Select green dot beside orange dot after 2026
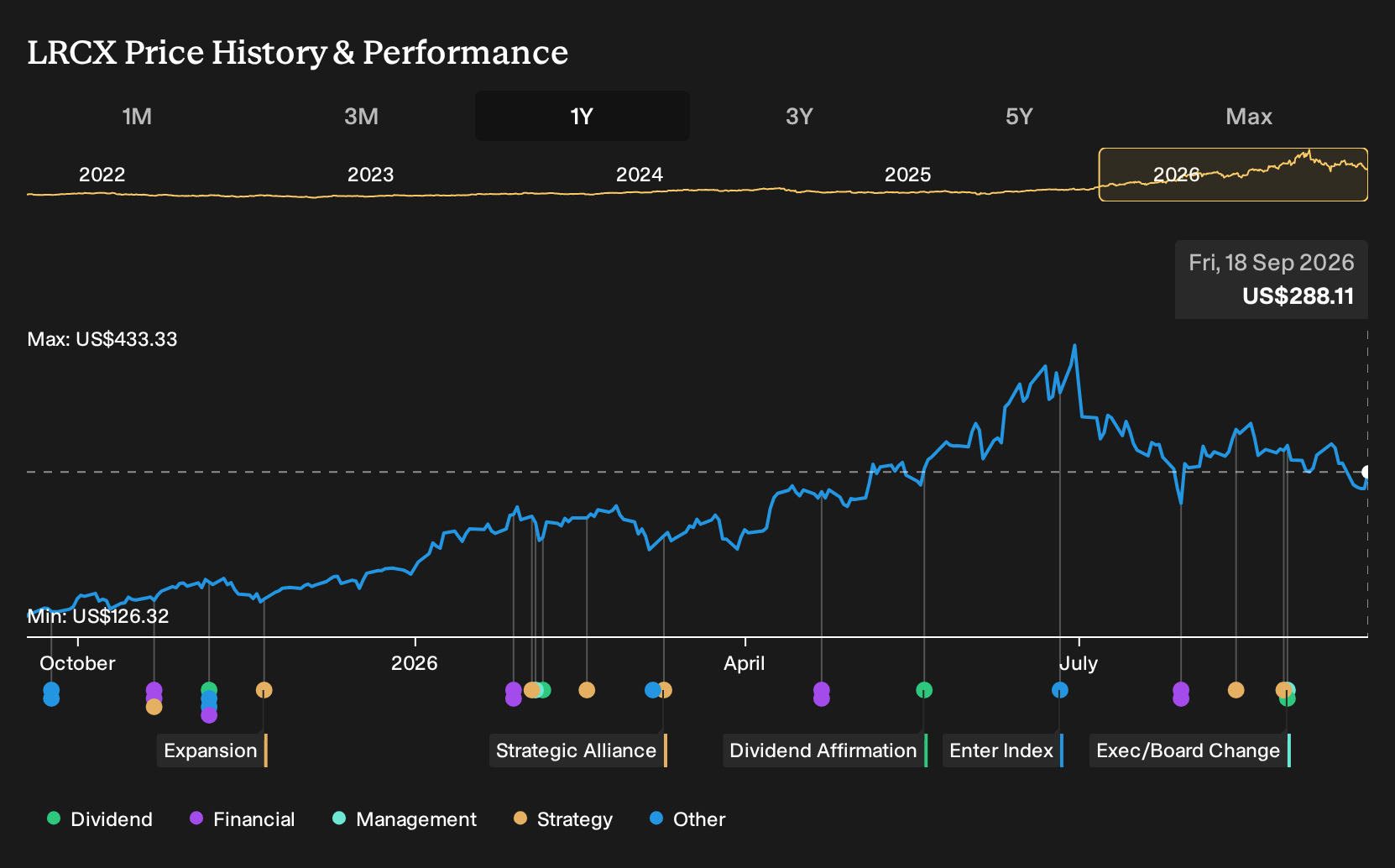 [544, 690]
